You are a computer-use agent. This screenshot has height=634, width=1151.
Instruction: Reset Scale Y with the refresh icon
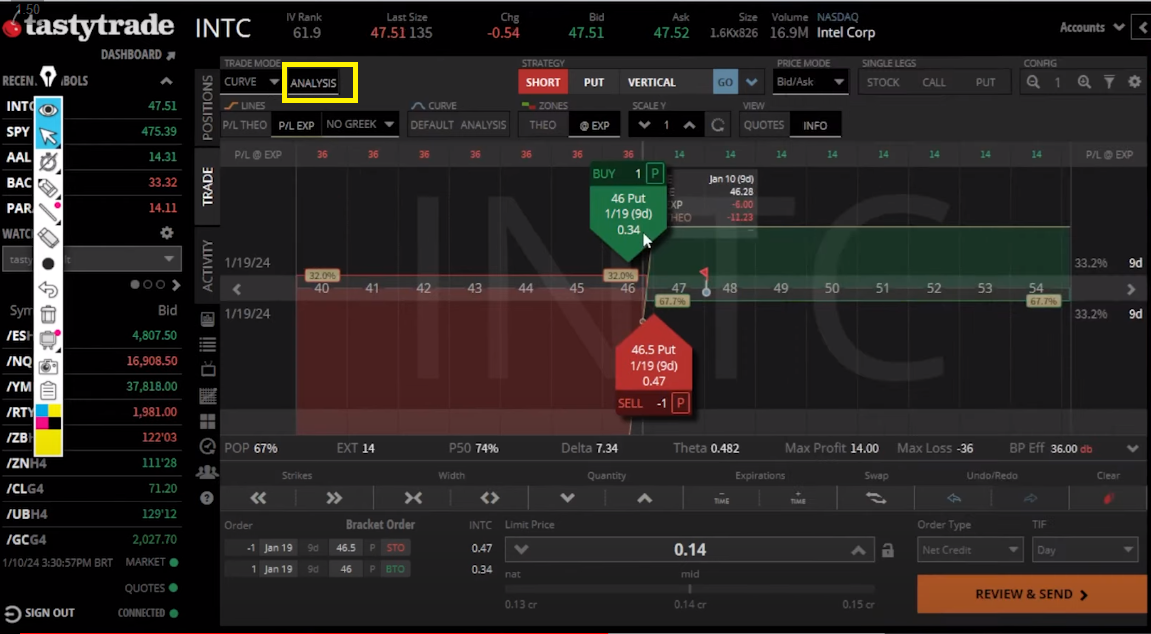[717, 125]
